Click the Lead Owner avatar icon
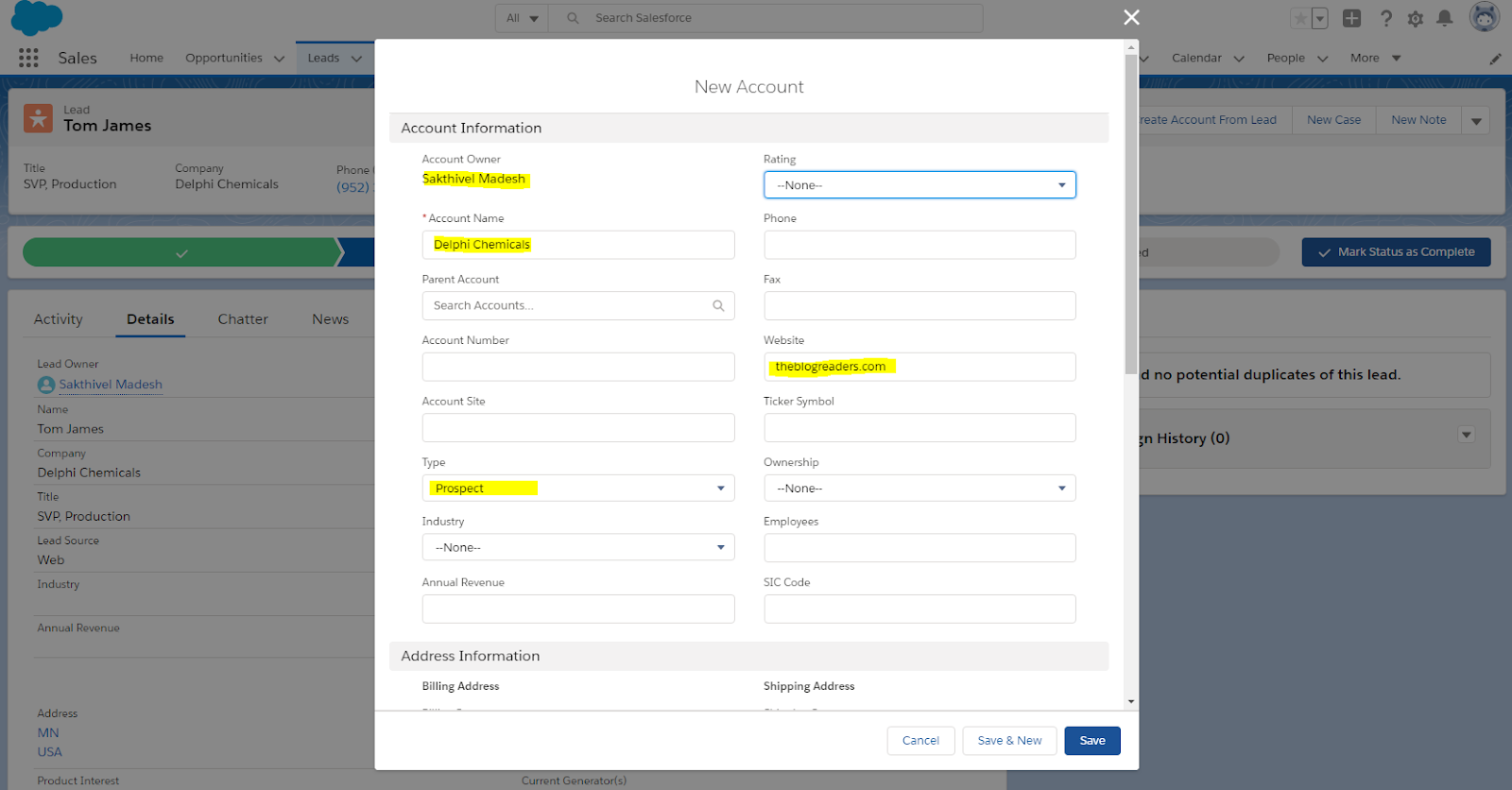 tap(45, 385)
